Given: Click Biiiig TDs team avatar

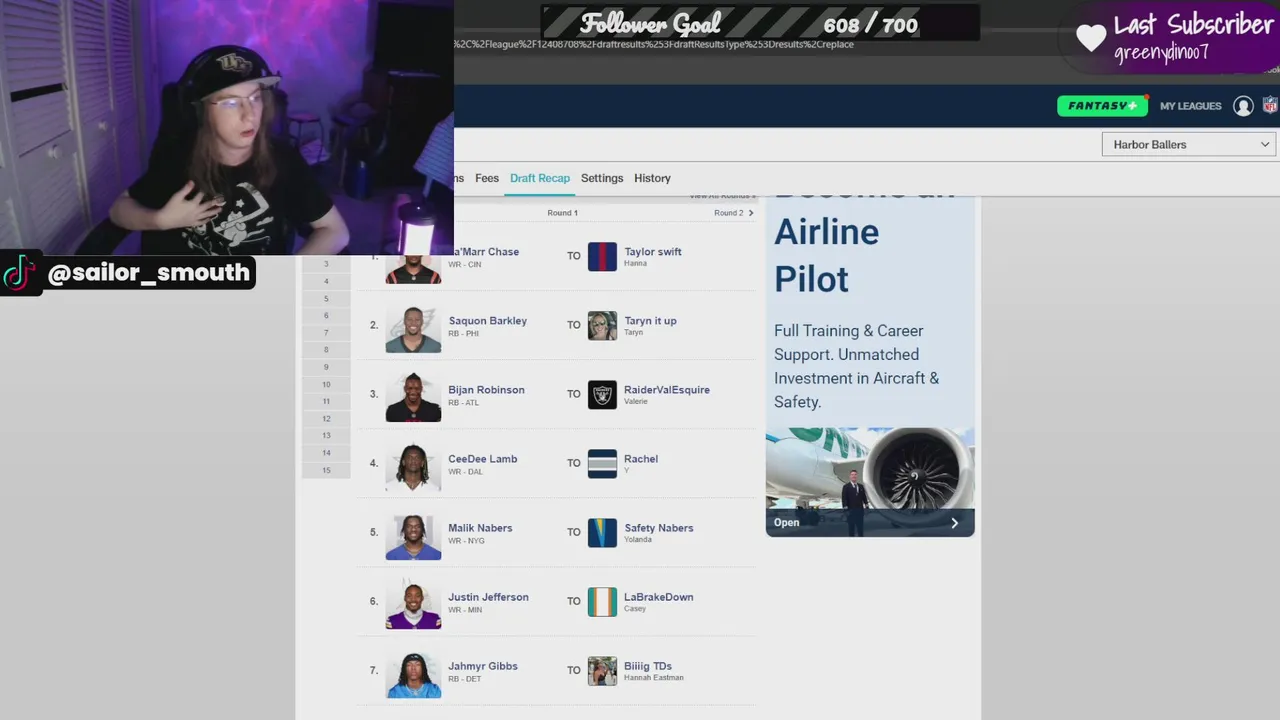Looking at the screenshot, I should click(x=602, y=670).
